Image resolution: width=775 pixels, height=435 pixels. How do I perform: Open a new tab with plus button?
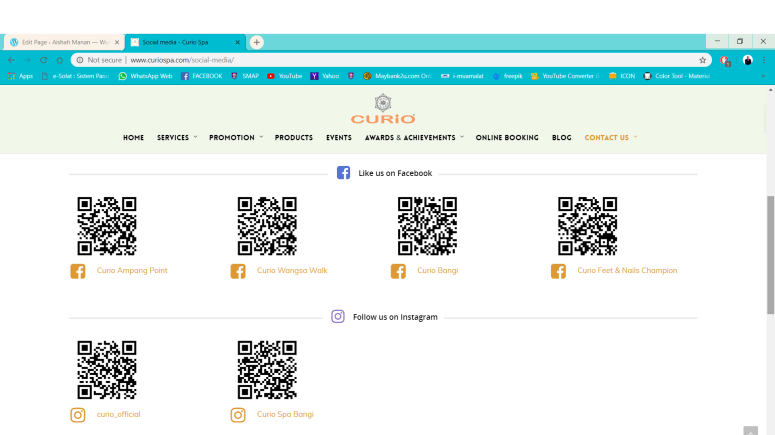coord(257,42)
